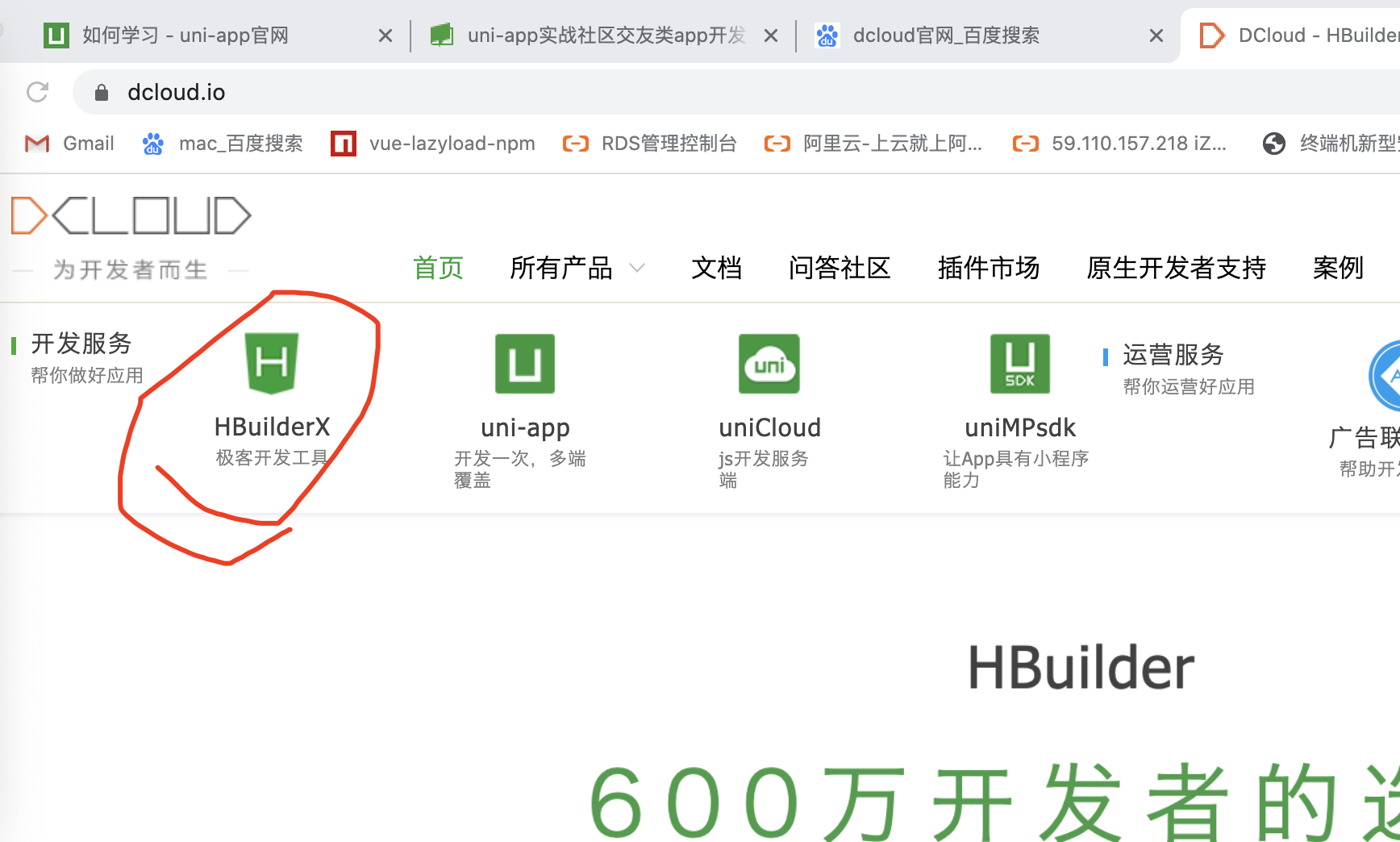Screen dimensions: 1400x842
Task: Open mac_百度搜索 bookmark
Action: click(x=223, y=144)
